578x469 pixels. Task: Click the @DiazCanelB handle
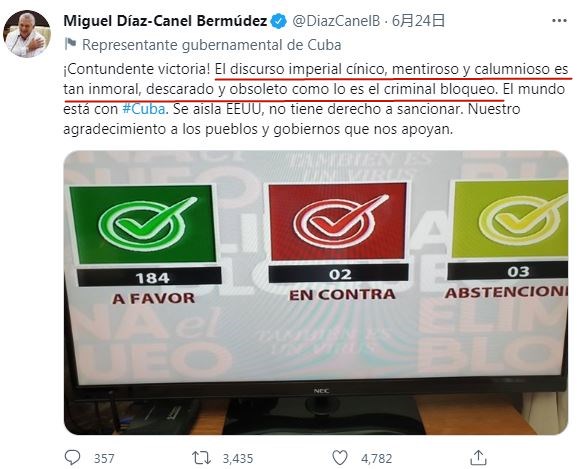tap(336, 21)
